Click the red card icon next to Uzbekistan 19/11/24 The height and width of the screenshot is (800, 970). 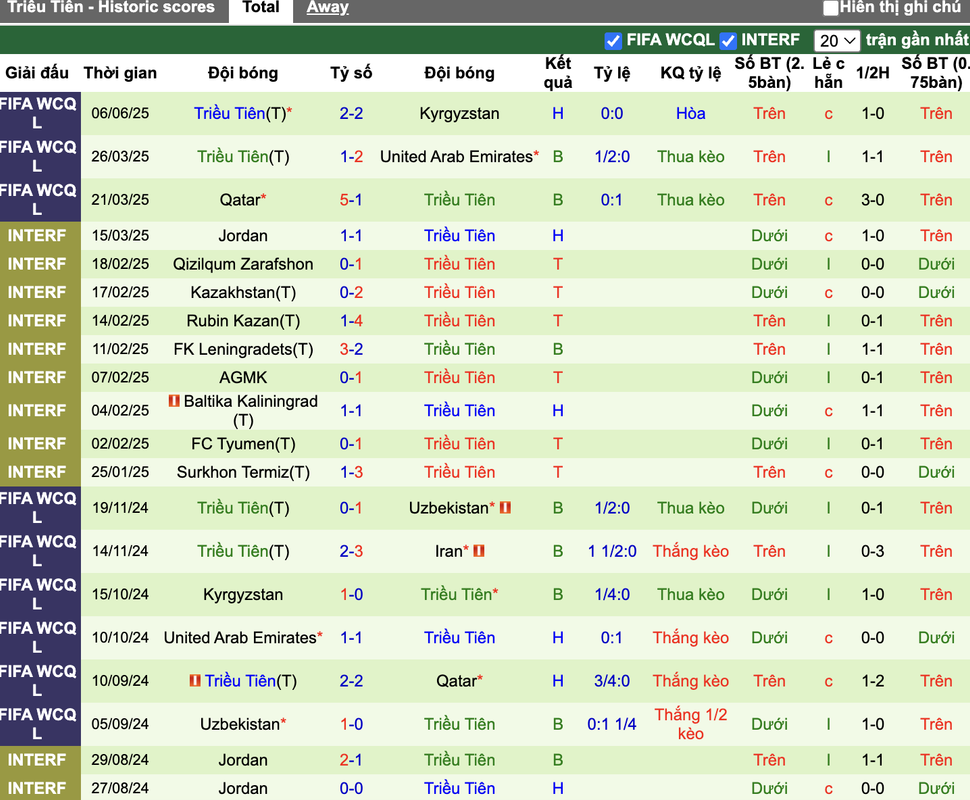(505, 507)
